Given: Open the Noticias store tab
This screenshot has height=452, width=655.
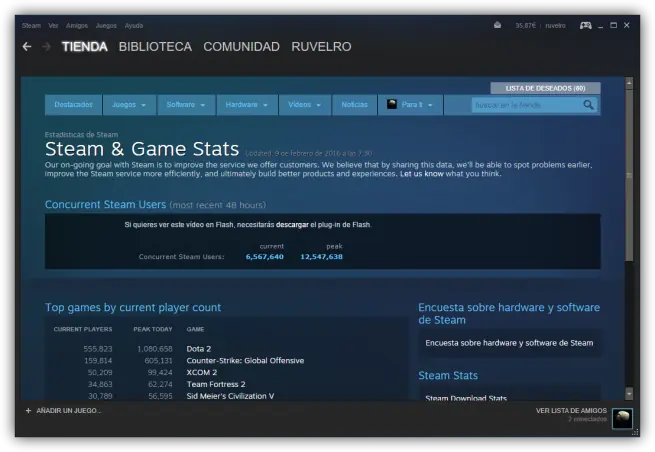Looking at the screenshot, I should click(354, 104).
